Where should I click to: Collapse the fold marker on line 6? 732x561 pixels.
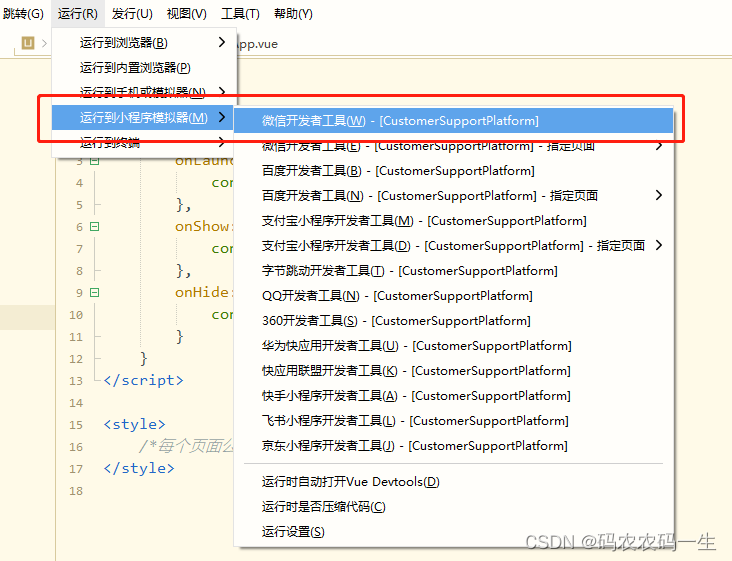(x=95, y=227)
